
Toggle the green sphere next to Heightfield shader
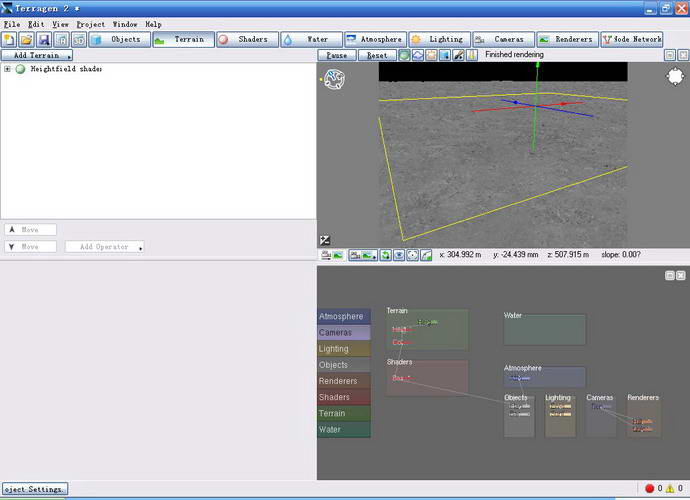tap(20, 69)
